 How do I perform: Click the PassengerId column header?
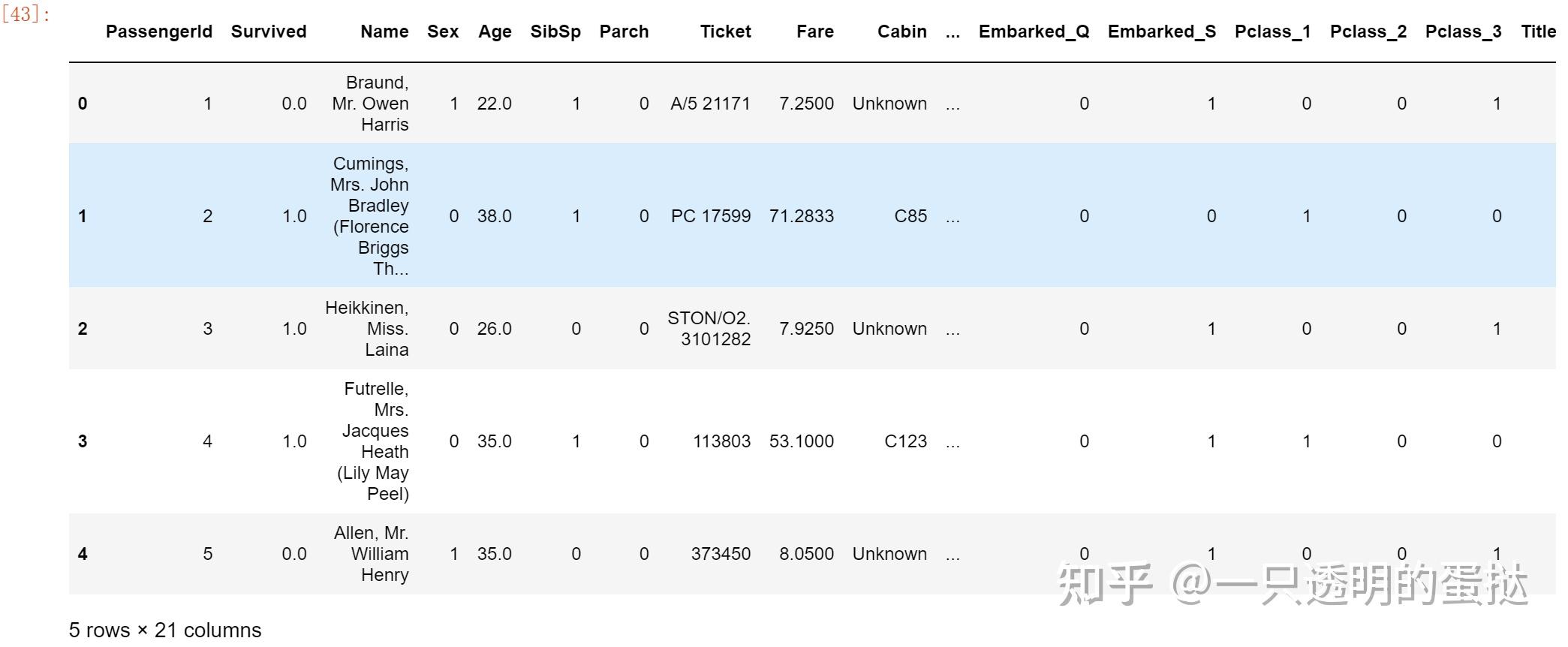pos(159,32)
